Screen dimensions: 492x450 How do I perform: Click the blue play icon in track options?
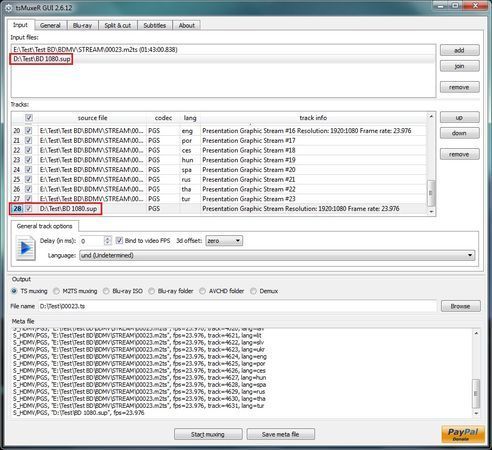point(26,248)
